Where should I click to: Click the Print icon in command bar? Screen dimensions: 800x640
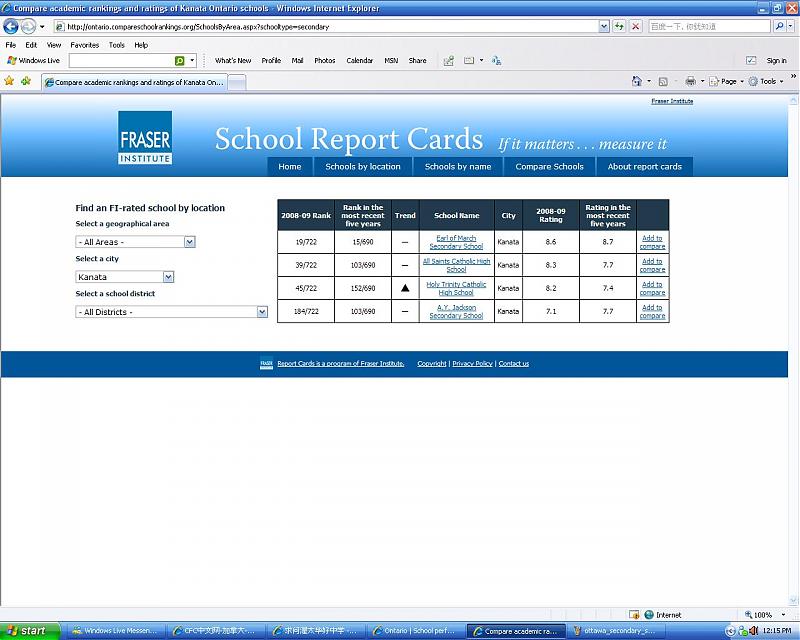tap(690, 81)
